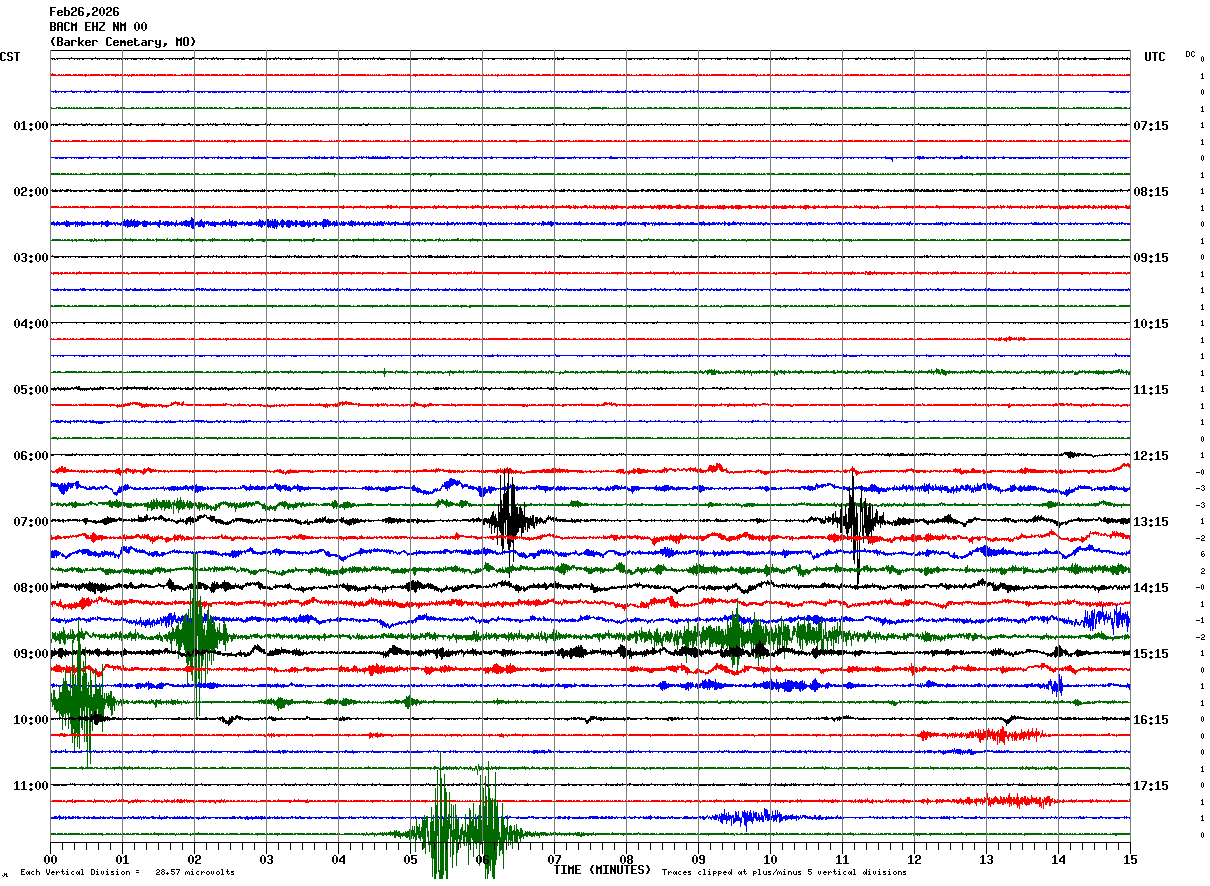The image size is (1210, 886).
Task: Click the Each Vertical Division 28.57 microvolts note
Action: coord(128,873)
